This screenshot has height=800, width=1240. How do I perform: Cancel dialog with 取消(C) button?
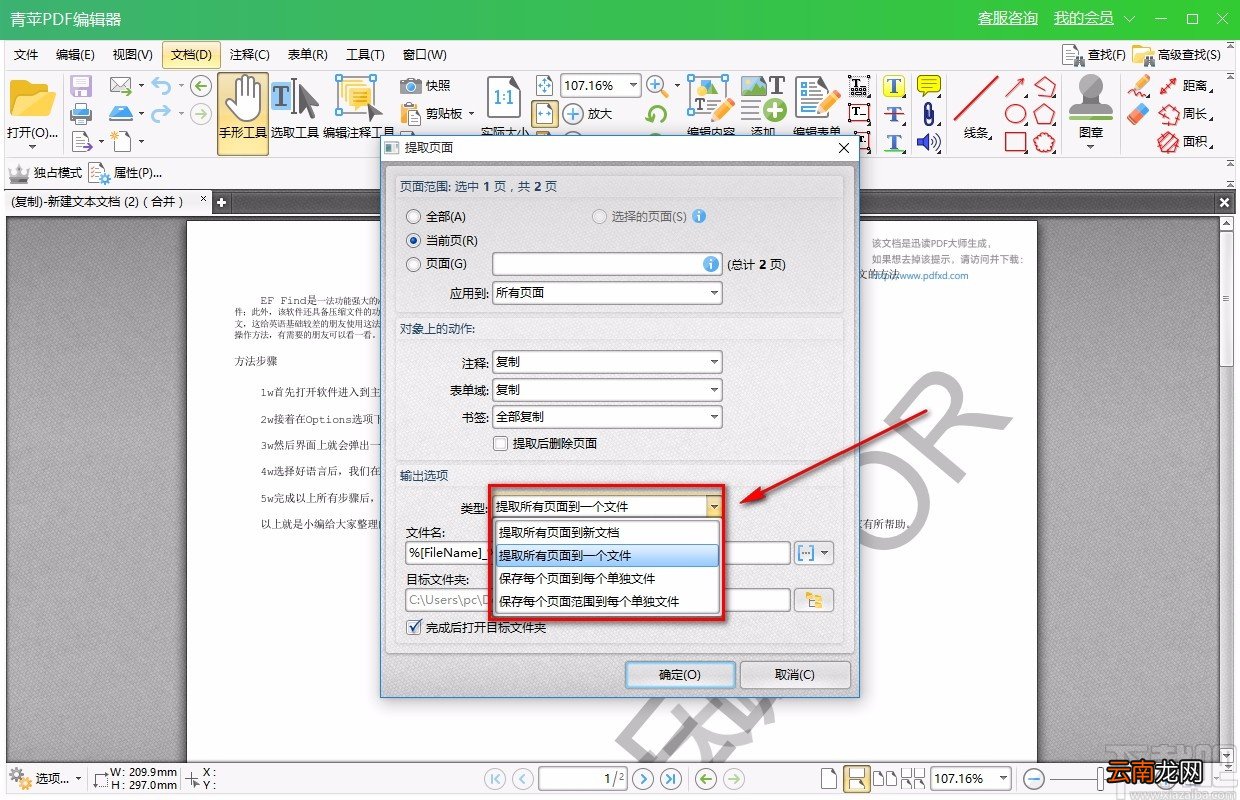point(795,674)
